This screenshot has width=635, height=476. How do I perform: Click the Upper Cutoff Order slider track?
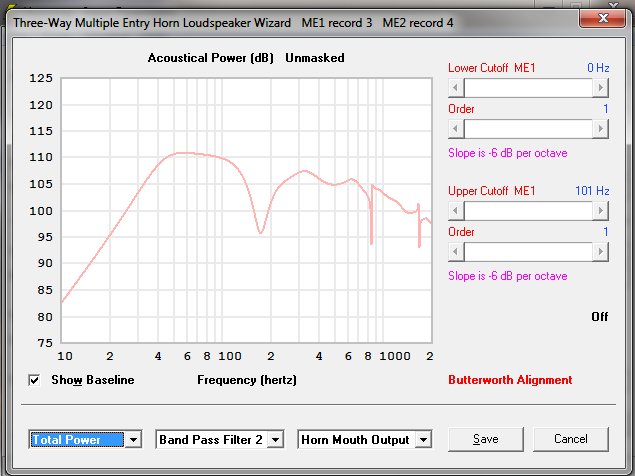click(528, 252)
